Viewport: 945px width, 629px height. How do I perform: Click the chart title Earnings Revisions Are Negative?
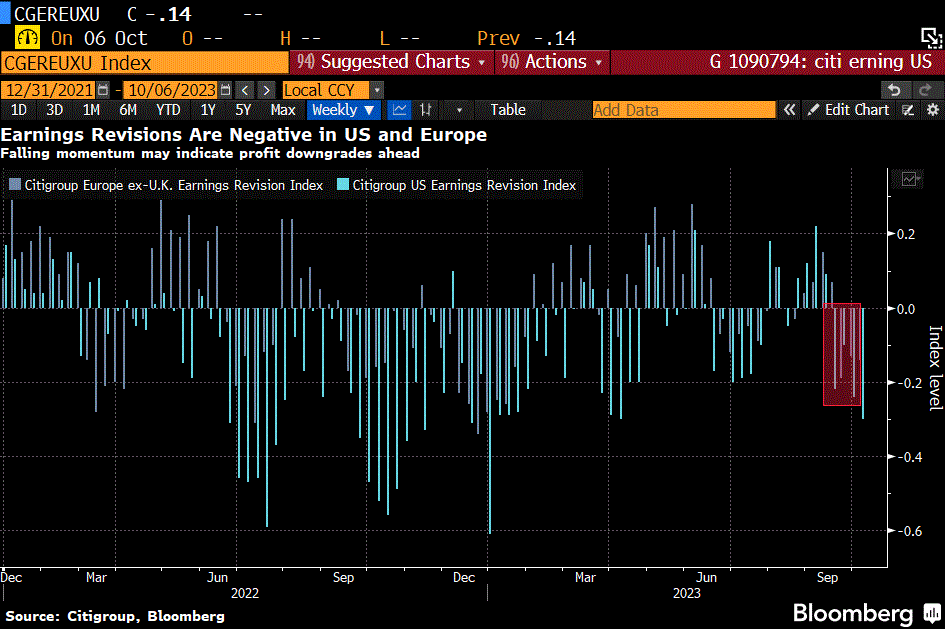[243, 134]
